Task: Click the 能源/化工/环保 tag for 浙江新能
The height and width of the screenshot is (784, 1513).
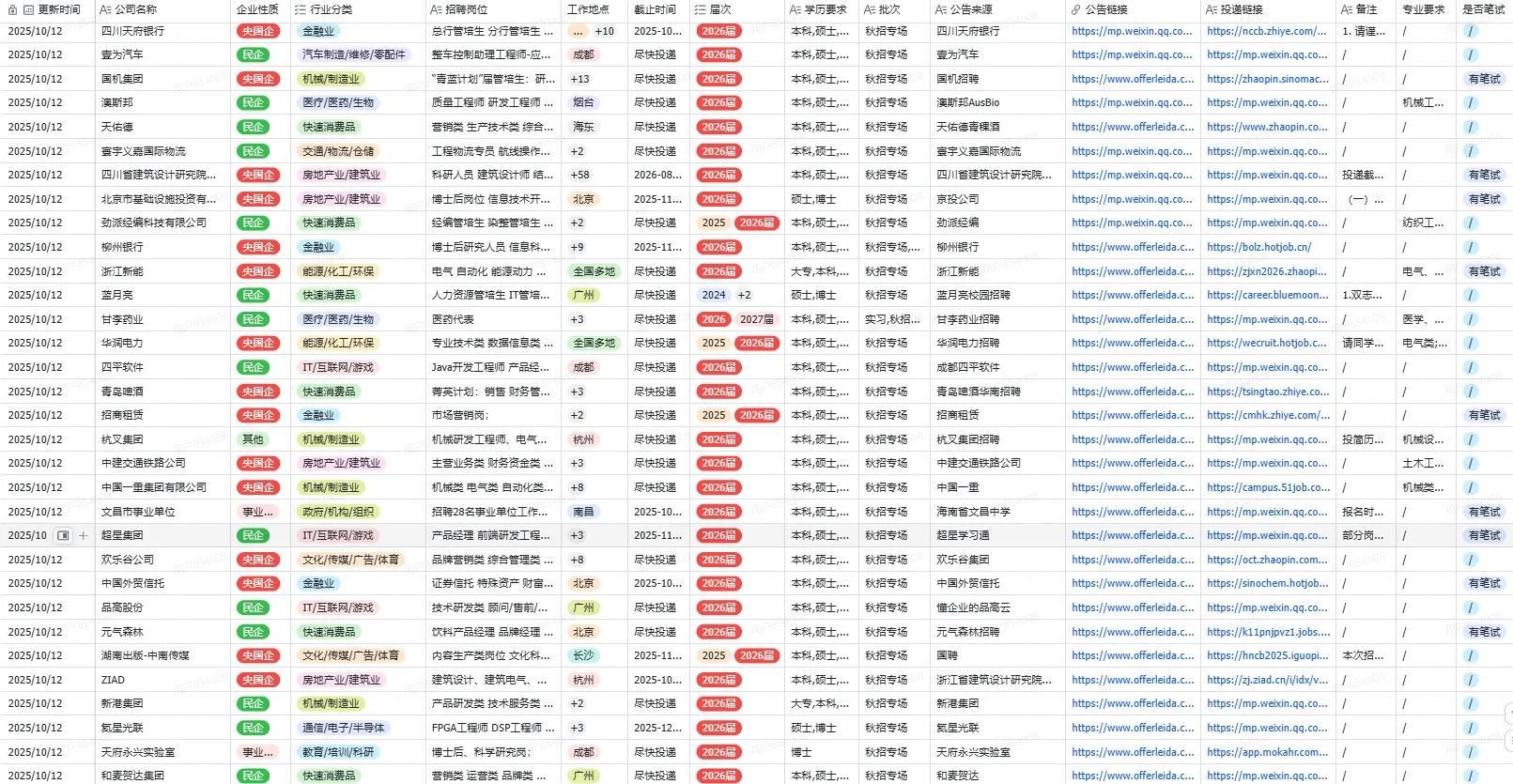Action: tap(338, 271)
